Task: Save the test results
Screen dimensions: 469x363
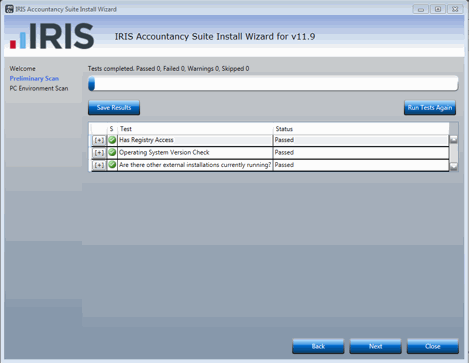Action: [114, 108]
